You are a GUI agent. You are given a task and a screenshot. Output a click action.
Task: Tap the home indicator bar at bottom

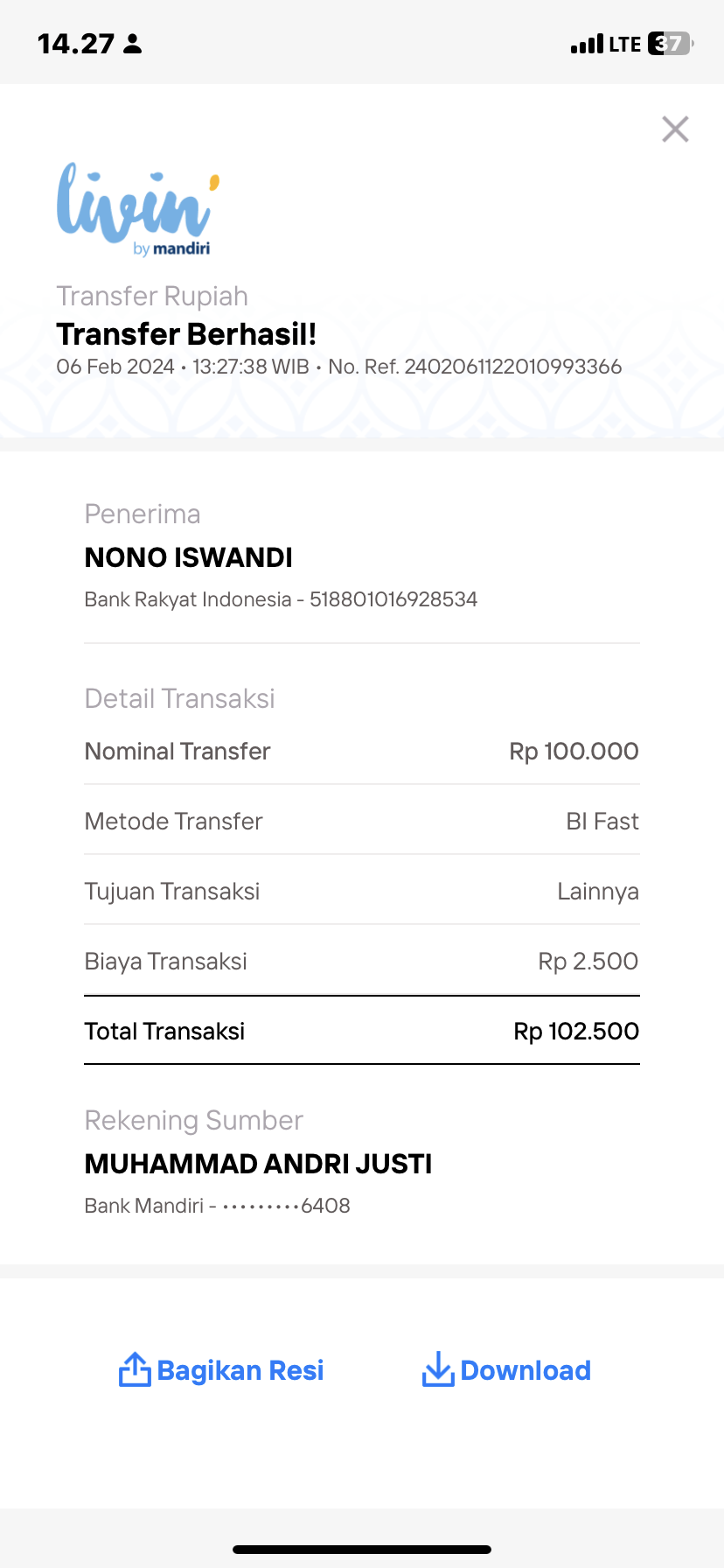coord(362,1550)
